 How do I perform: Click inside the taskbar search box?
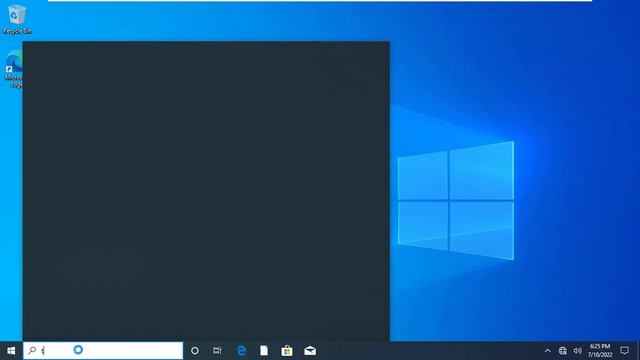103,351
